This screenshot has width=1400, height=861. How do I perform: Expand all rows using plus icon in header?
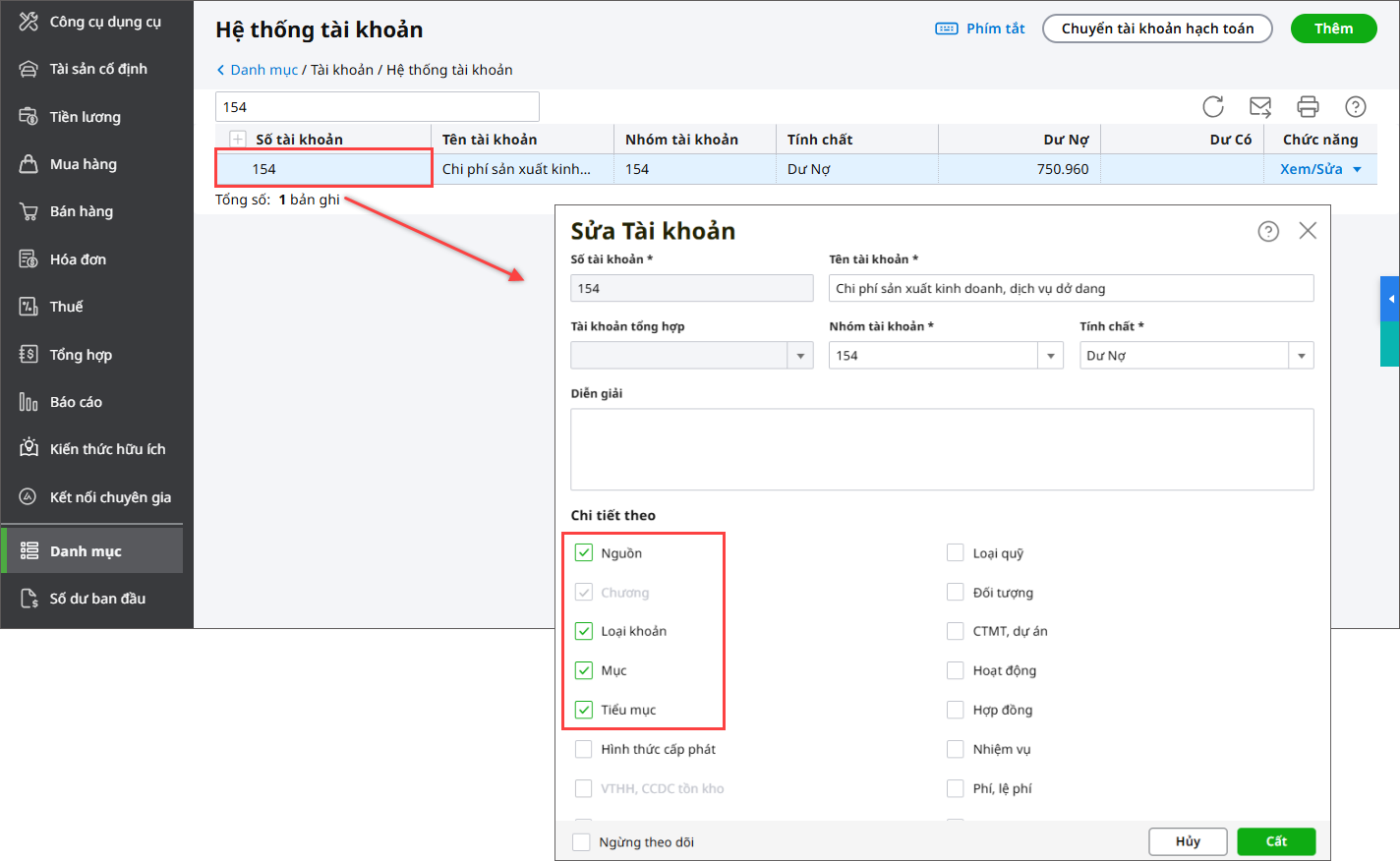238,140
